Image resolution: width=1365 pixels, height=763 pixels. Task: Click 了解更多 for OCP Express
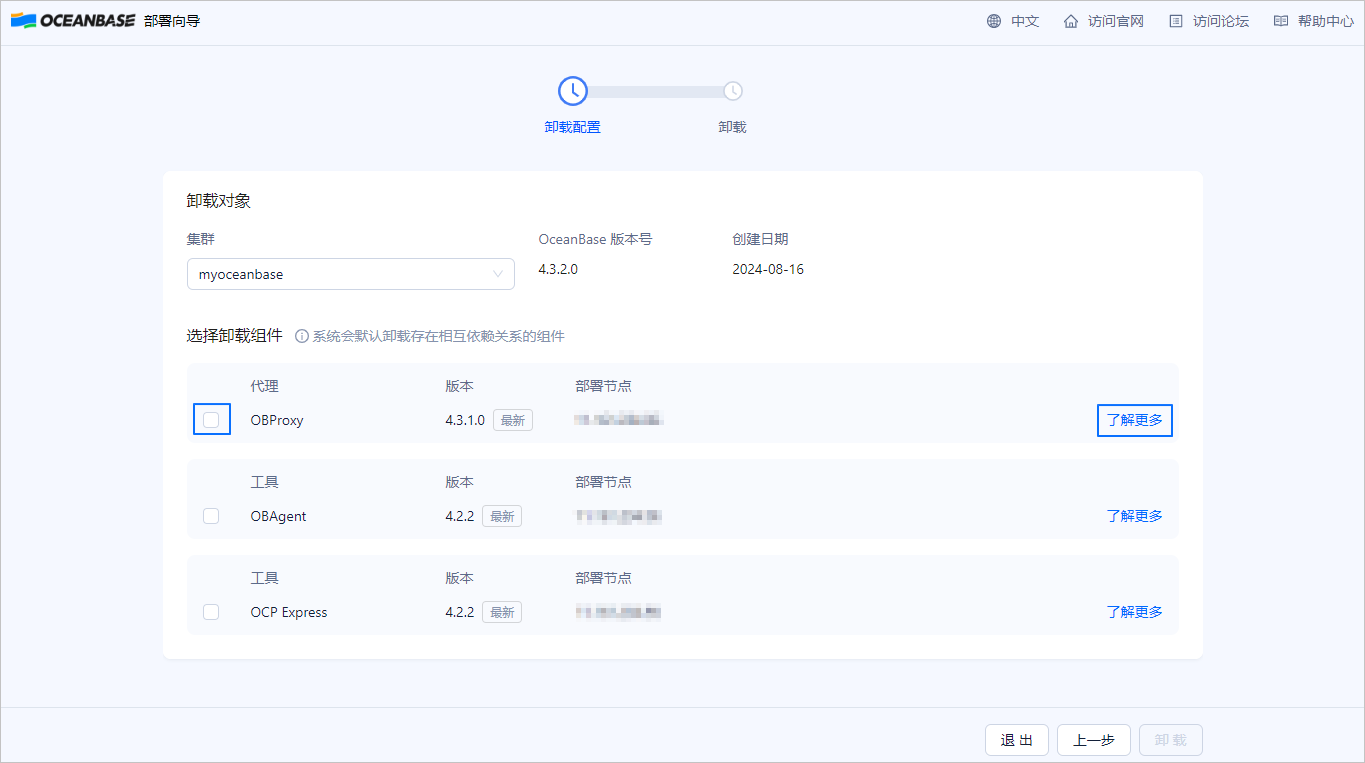click(1135, 612)
